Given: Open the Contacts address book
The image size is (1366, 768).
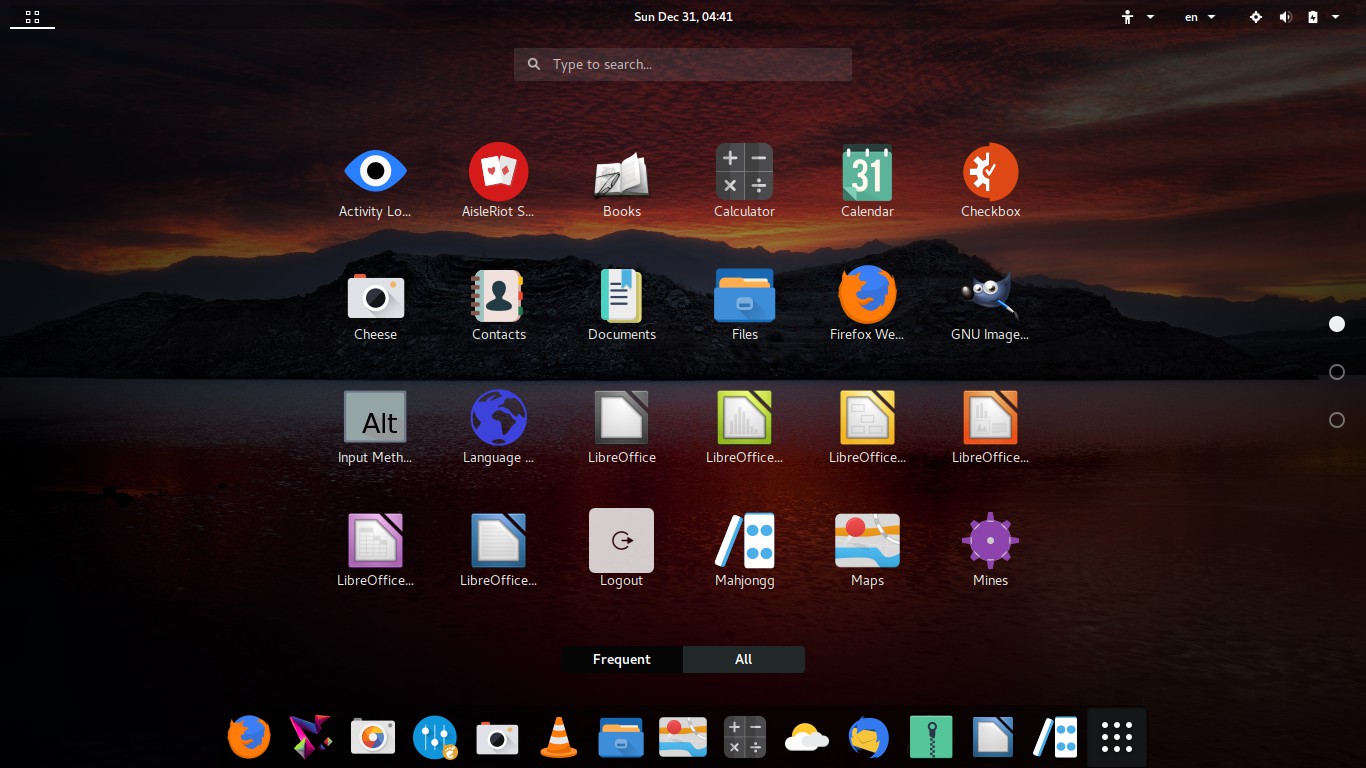Looking at the screenshot, I should (498, 296).
